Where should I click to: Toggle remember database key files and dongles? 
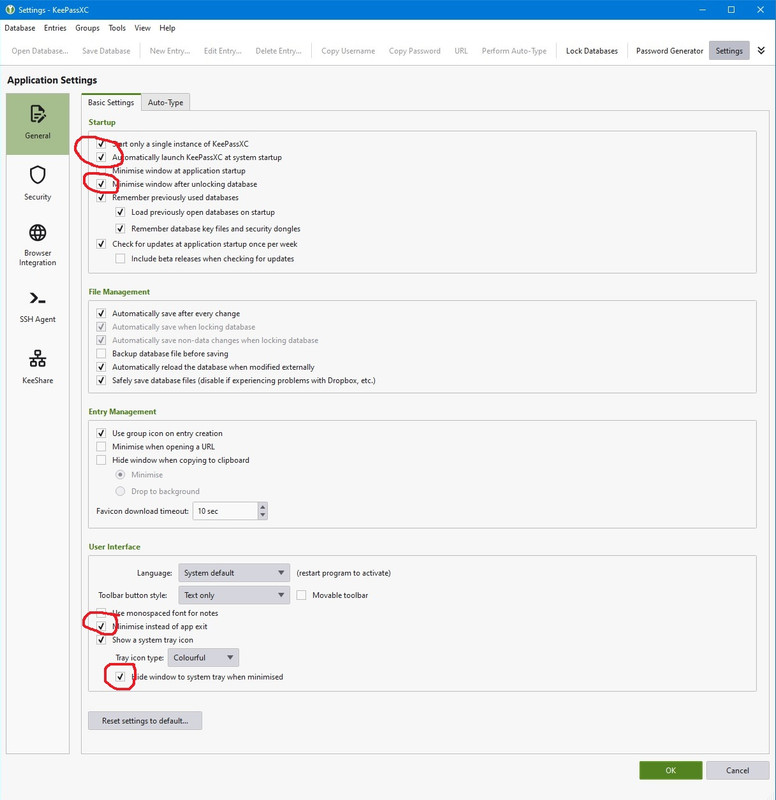tap(120, 229)
